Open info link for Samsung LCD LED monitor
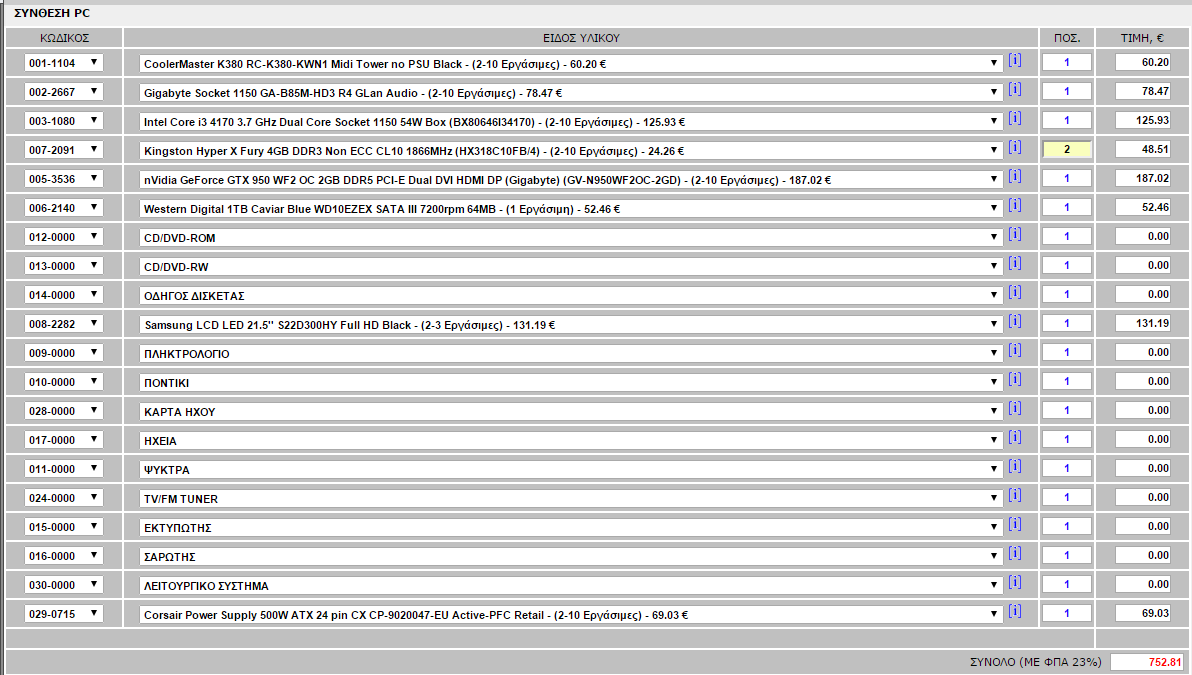The width and height of the screenshot is (1192, 675). 1015,321
